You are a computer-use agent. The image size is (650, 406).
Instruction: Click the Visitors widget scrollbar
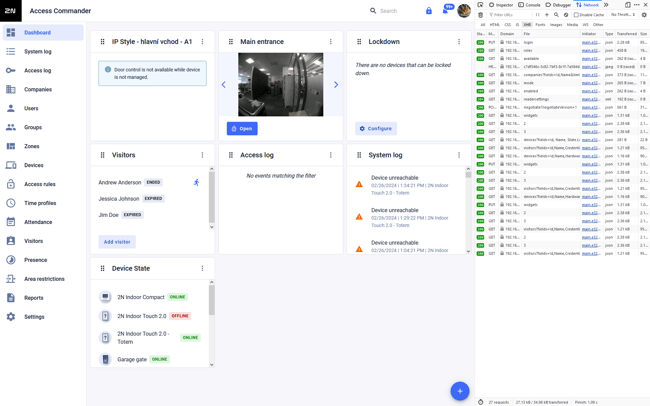click(212, 197)
